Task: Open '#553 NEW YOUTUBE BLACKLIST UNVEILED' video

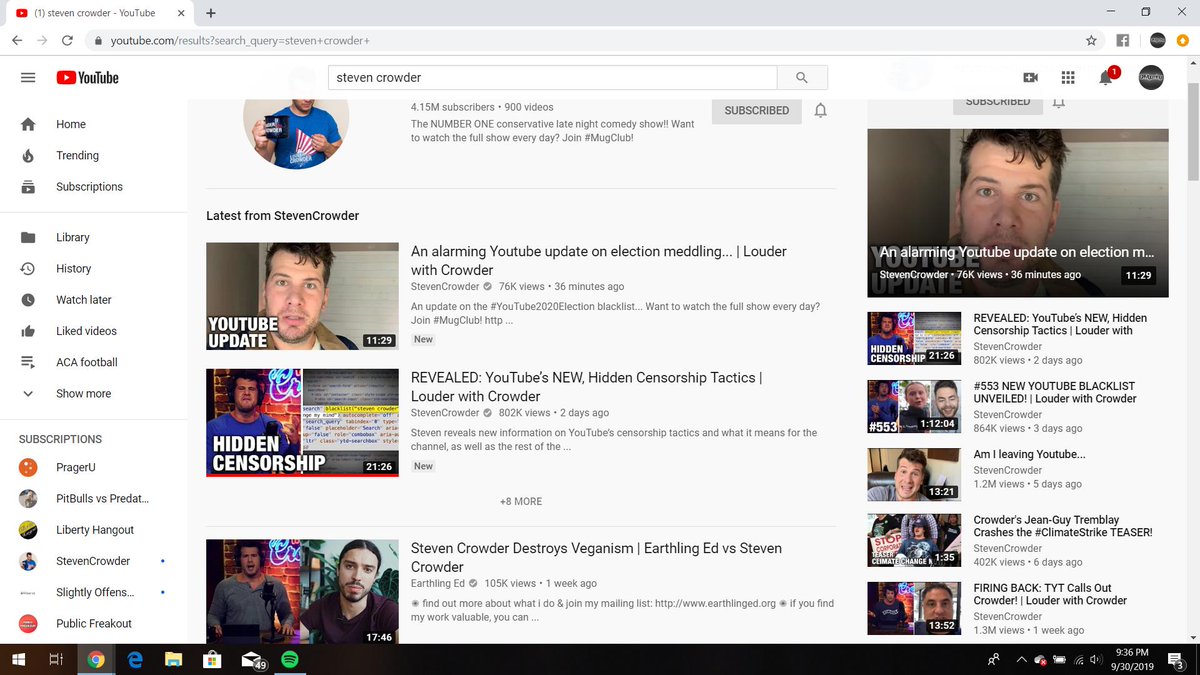Action: pos(1055,392)
